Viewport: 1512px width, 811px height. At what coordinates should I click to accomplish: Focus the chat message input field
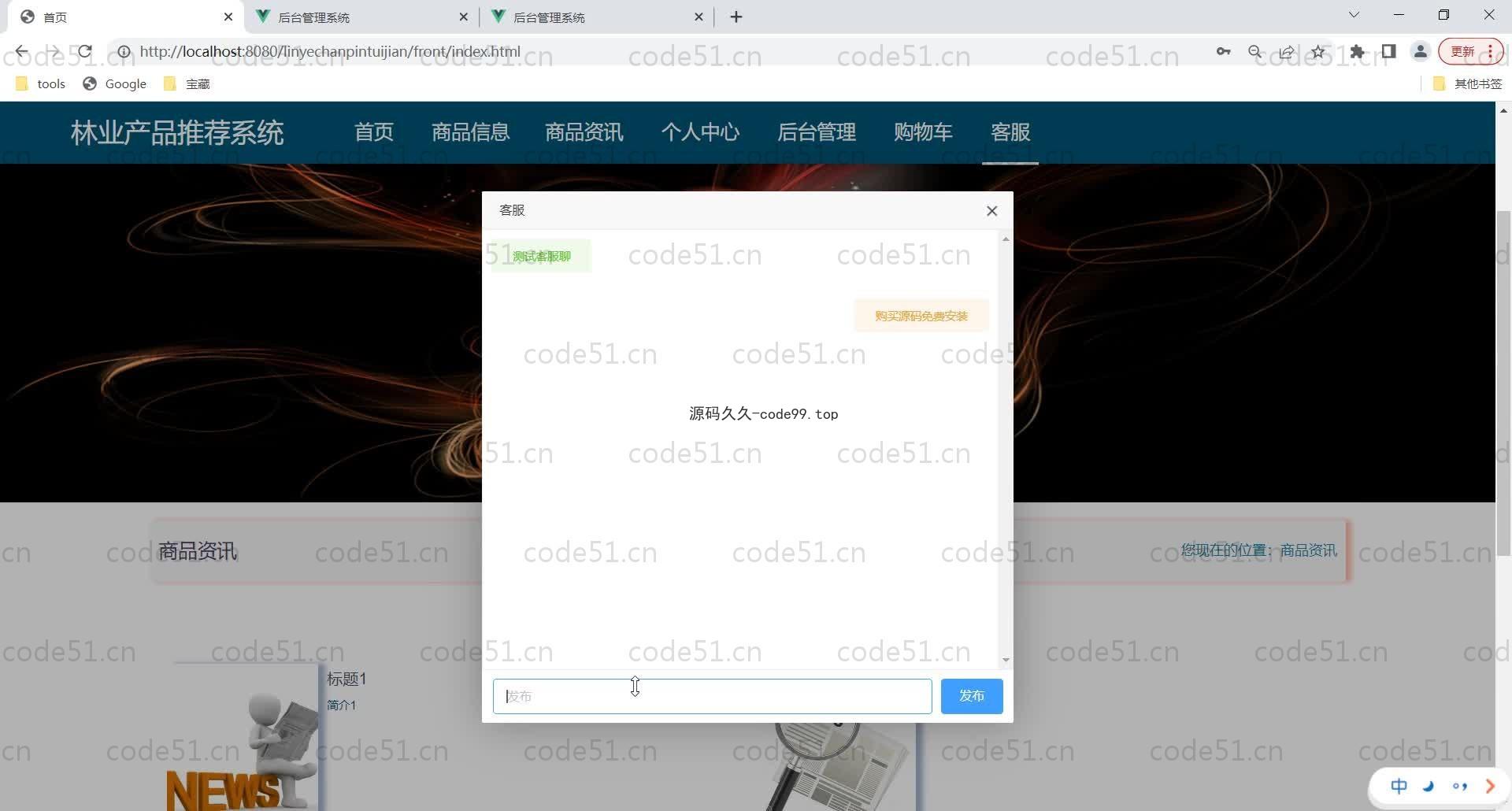tap(712, 696)
